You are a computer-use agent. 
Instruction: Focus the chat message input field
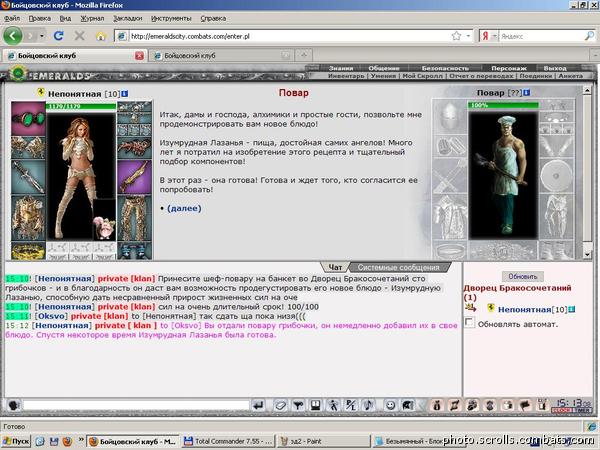click(x=136, y=405)
